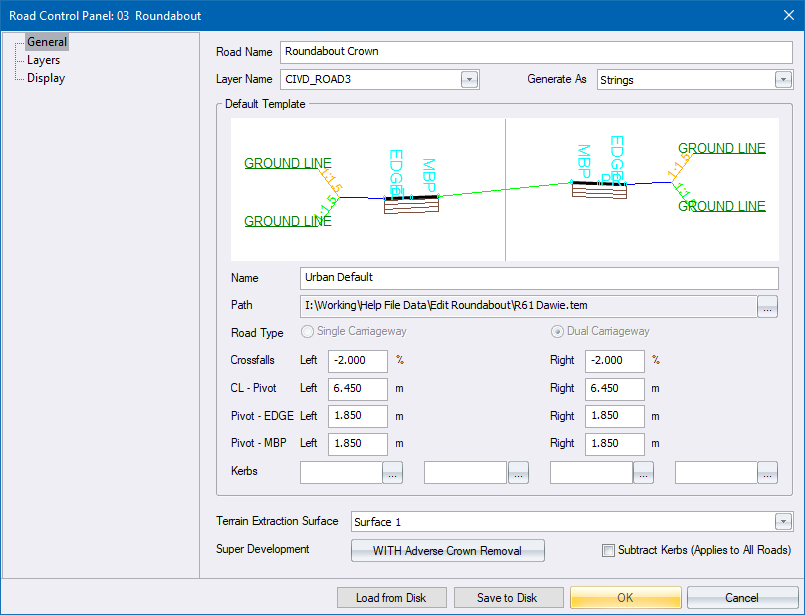Enable Subtract Kerbs checkbox
Image resolution: width=805 pixels, height=615 pixels.
609,550
